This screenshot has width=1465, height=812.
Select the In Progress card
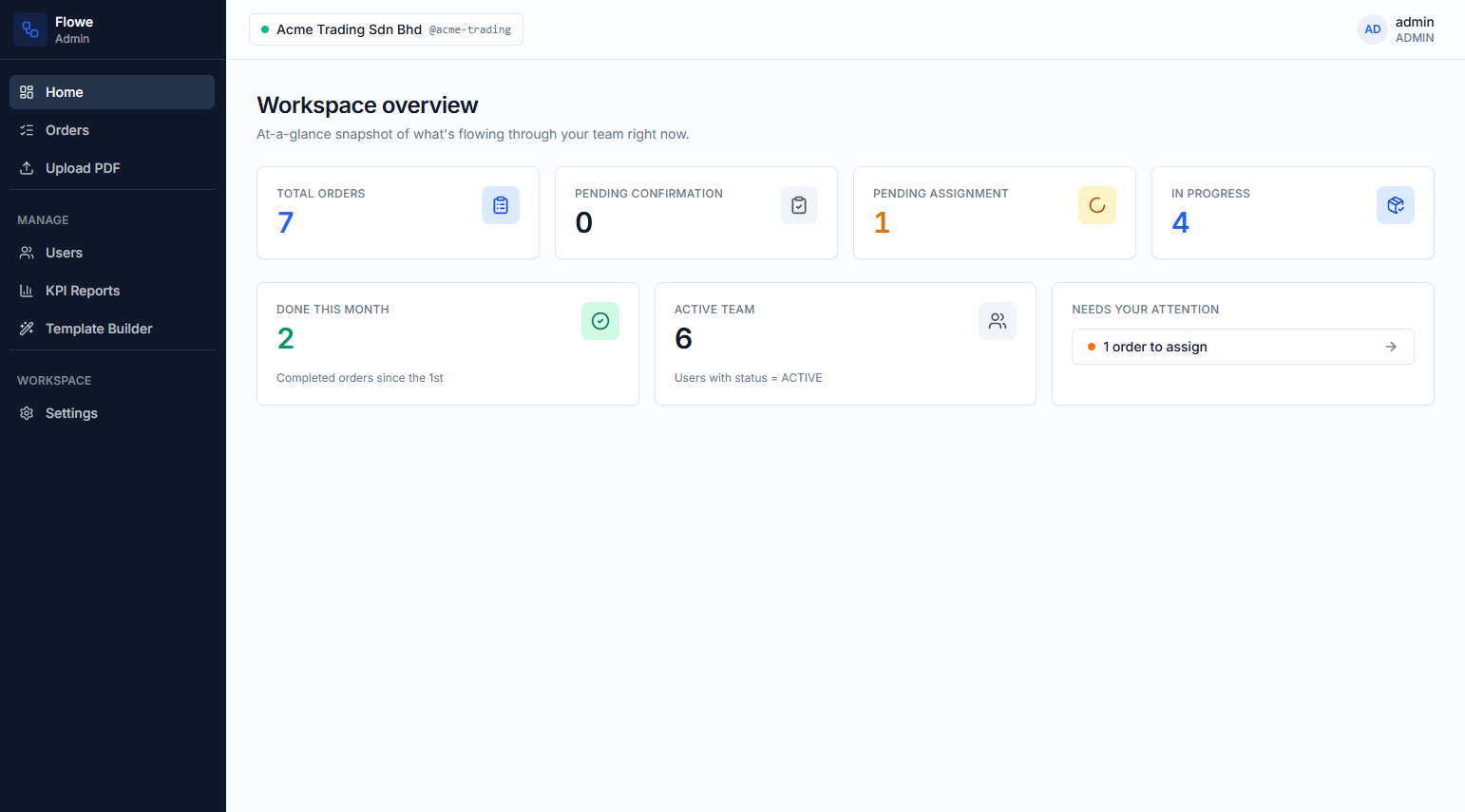(x=1293, y=213)
